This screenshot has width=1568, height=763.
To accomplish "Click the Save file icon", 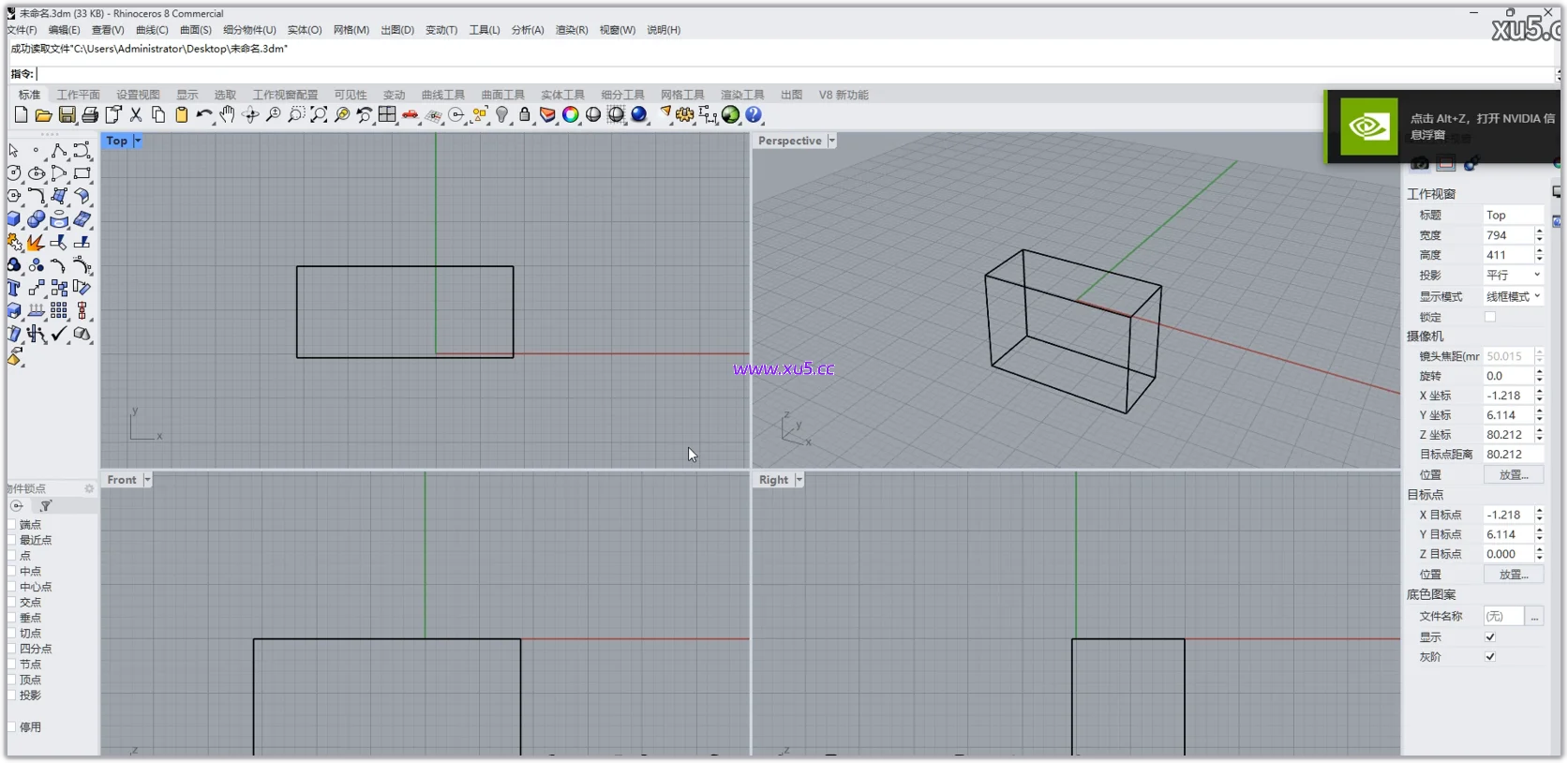I will [67, 114].
